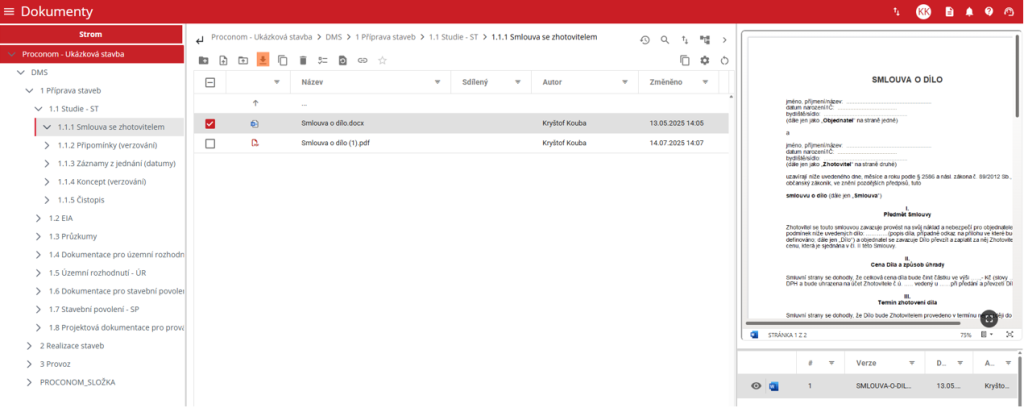1024x408 pixels.
Task: Open the history clock icon
Action: pyautogui.click(x=645, y=40)
